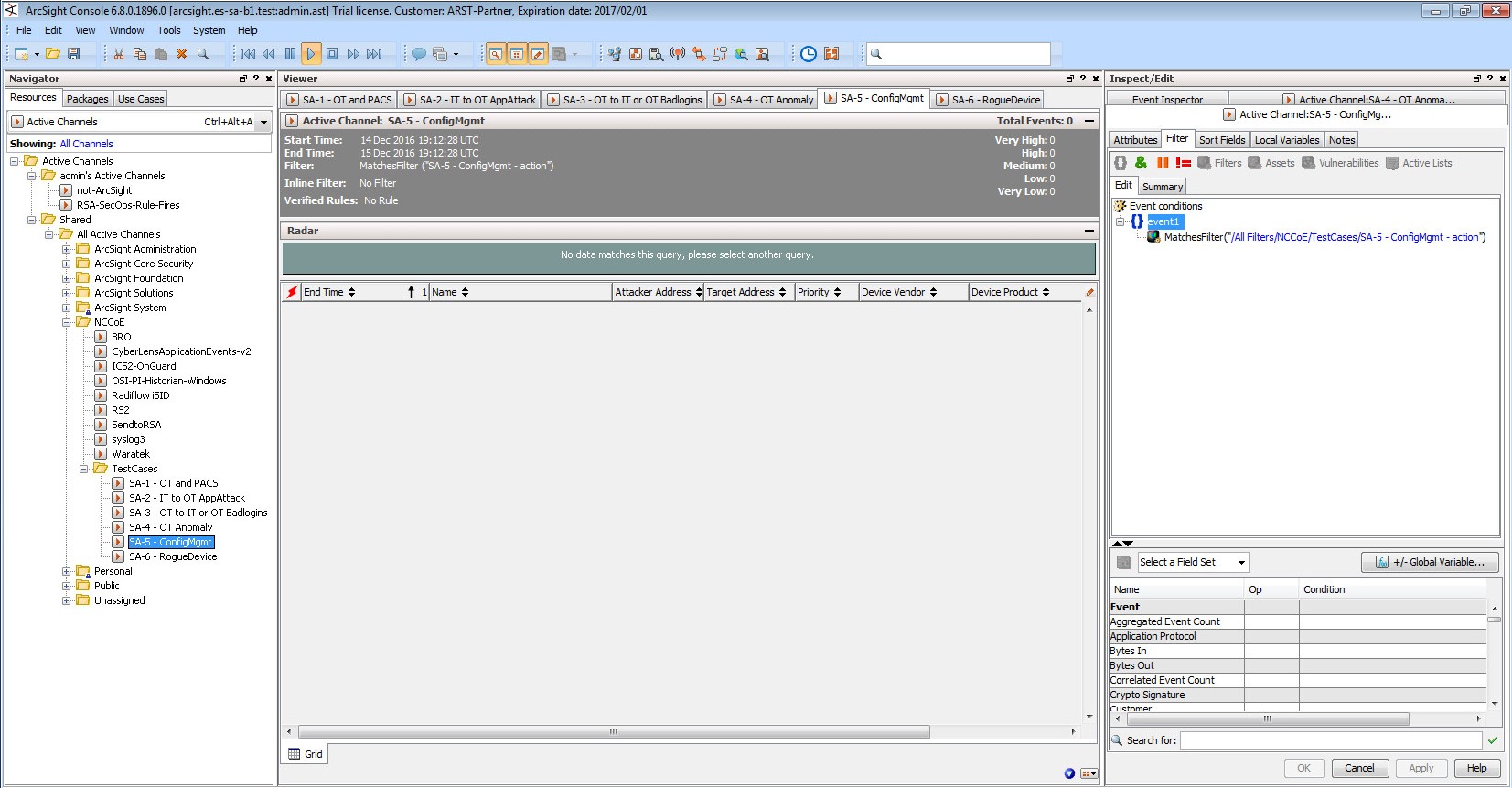Viewport: 1512px width, 788px height.
Task: Collapse the NCCoE folder
Action: point(66,322)
